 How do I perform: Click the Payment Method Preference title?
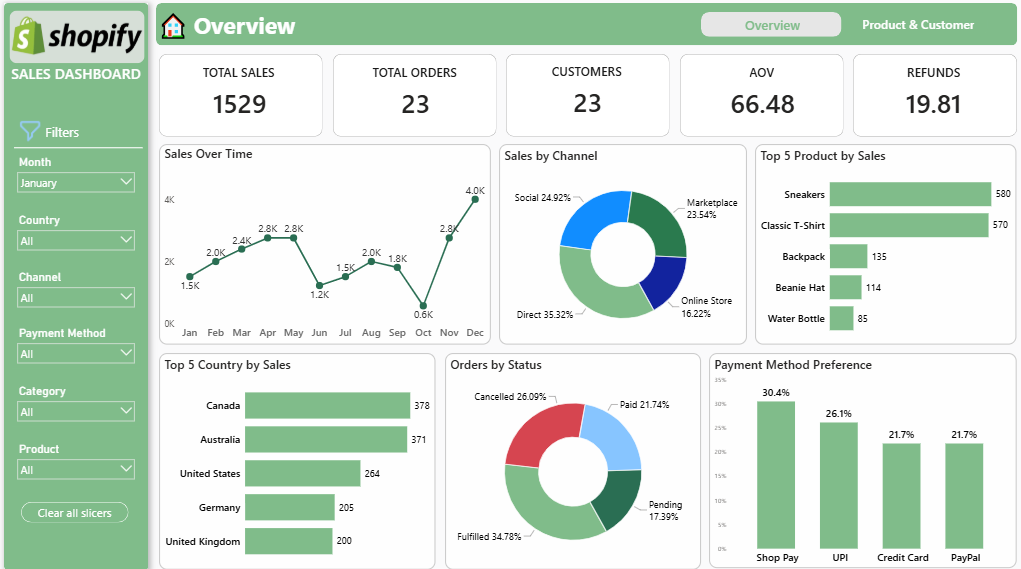point(793,365)
